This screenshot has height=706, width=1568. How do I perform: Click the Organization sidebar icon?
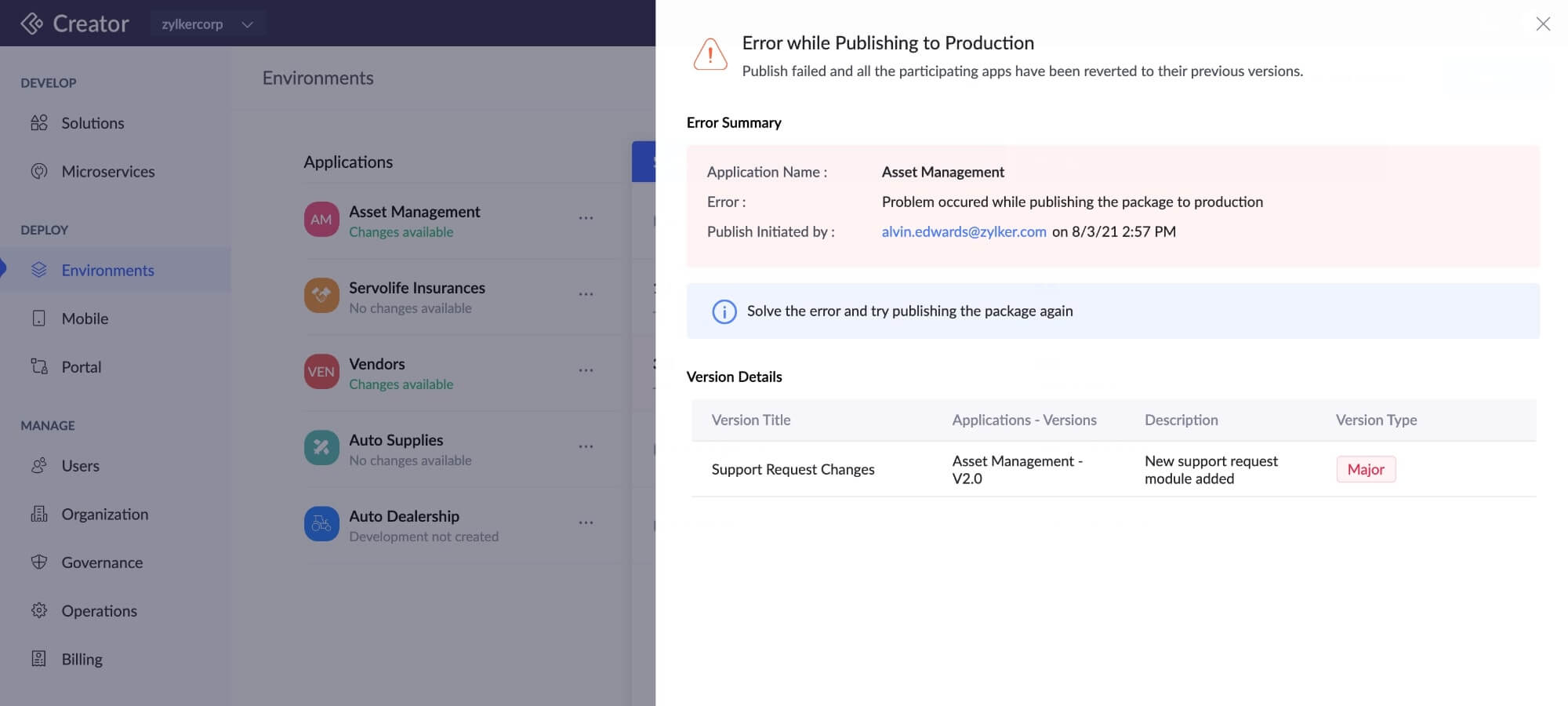[x=39, y=514]
